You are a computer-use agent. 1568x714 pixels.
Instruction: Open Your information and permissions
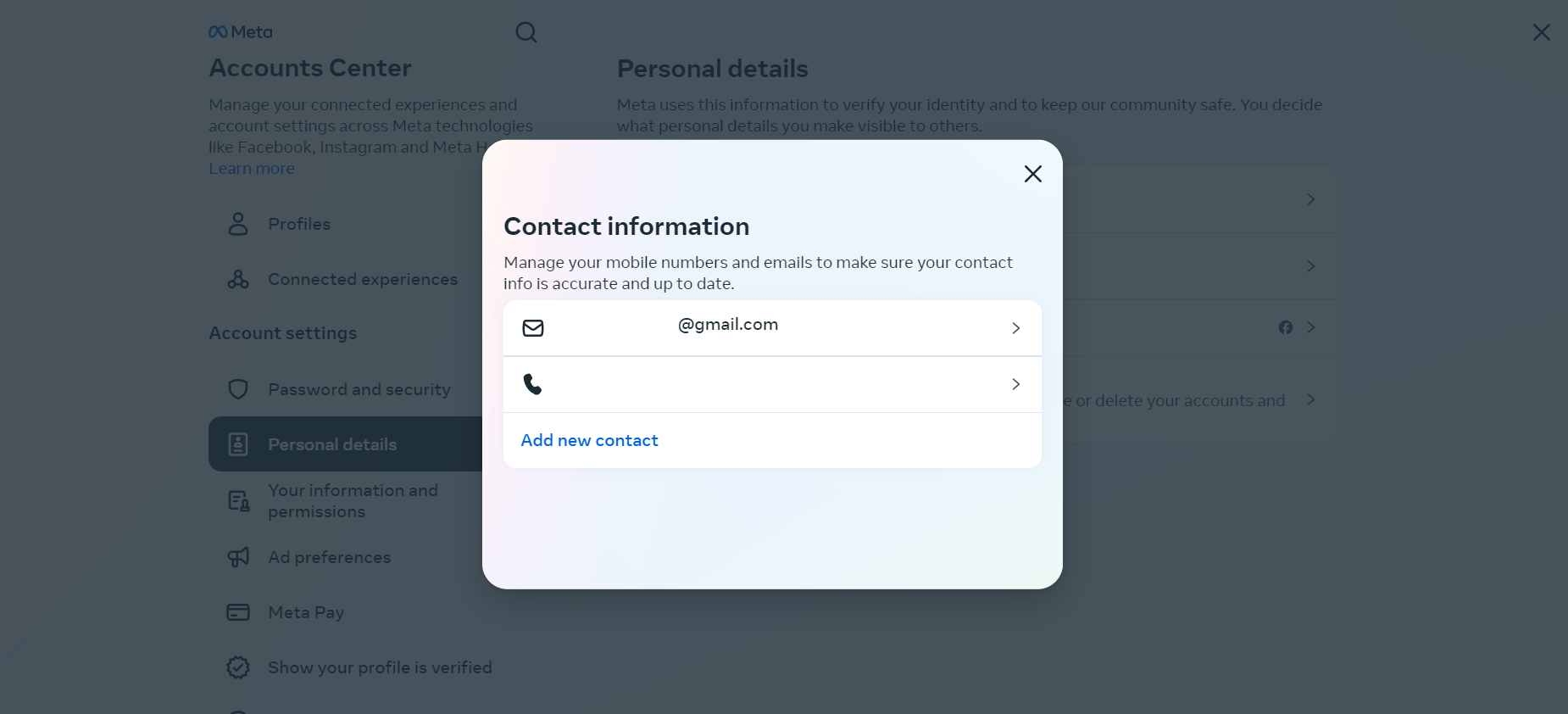tap(353, 501)
